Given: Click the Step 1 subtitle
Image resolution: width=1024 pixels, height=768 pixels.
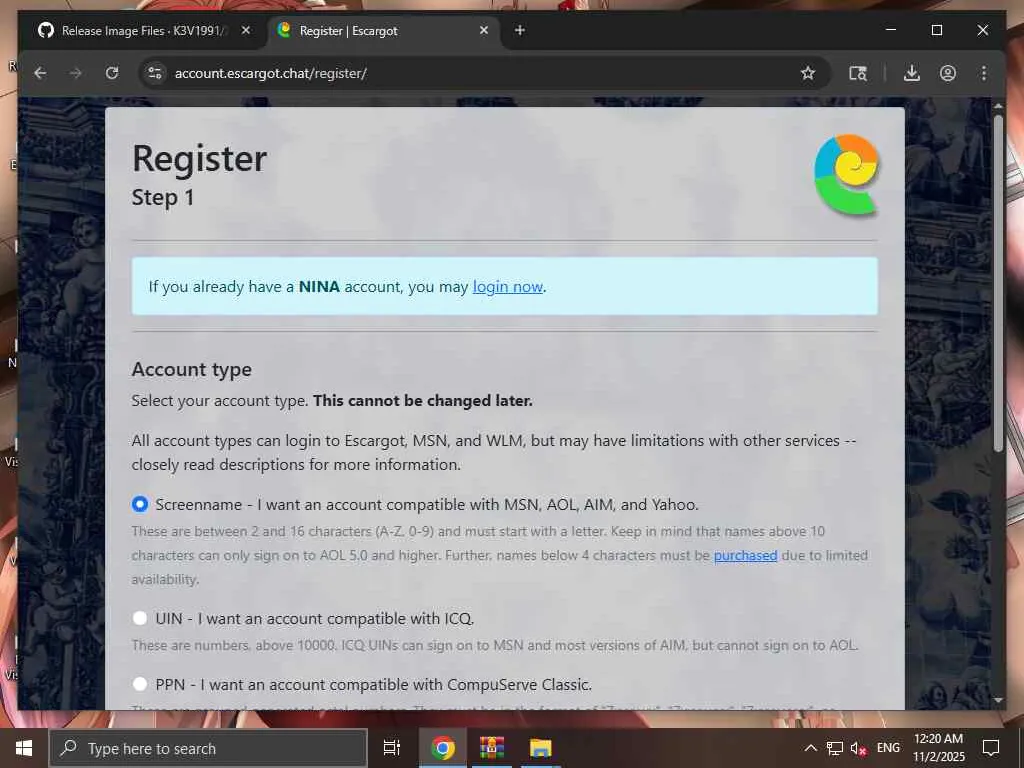Looking at the screenshot, I should (x=163, y=197).
